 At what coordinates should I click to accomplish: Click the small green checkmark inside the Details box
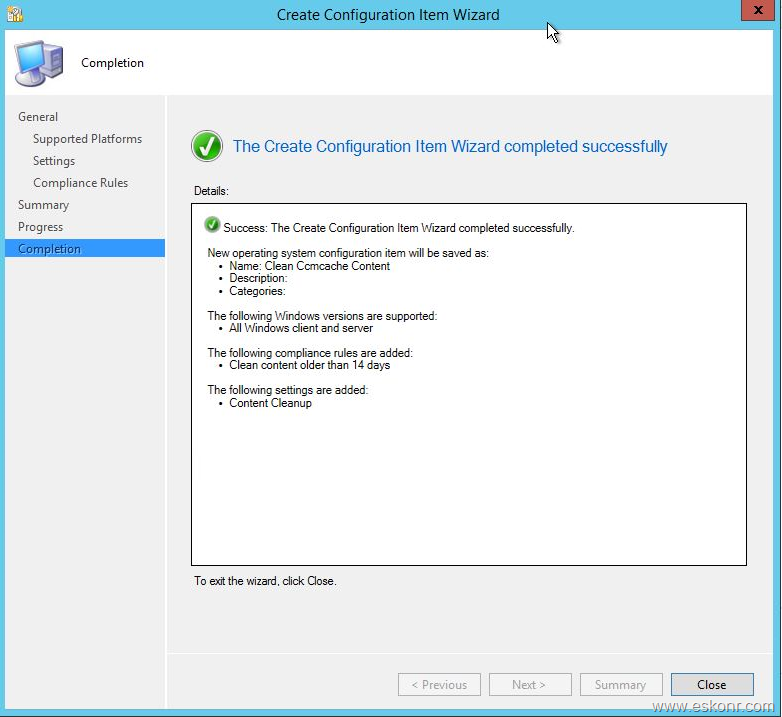pyautogui.click(x=212, y=226)
